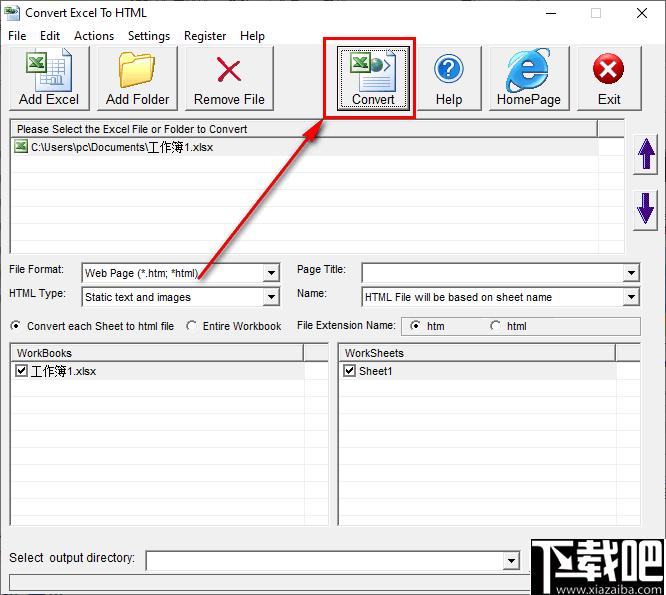This screenshot has width=666, height=595.
Task: Expand the Page Title dropdown
Action: click(631, 273)
